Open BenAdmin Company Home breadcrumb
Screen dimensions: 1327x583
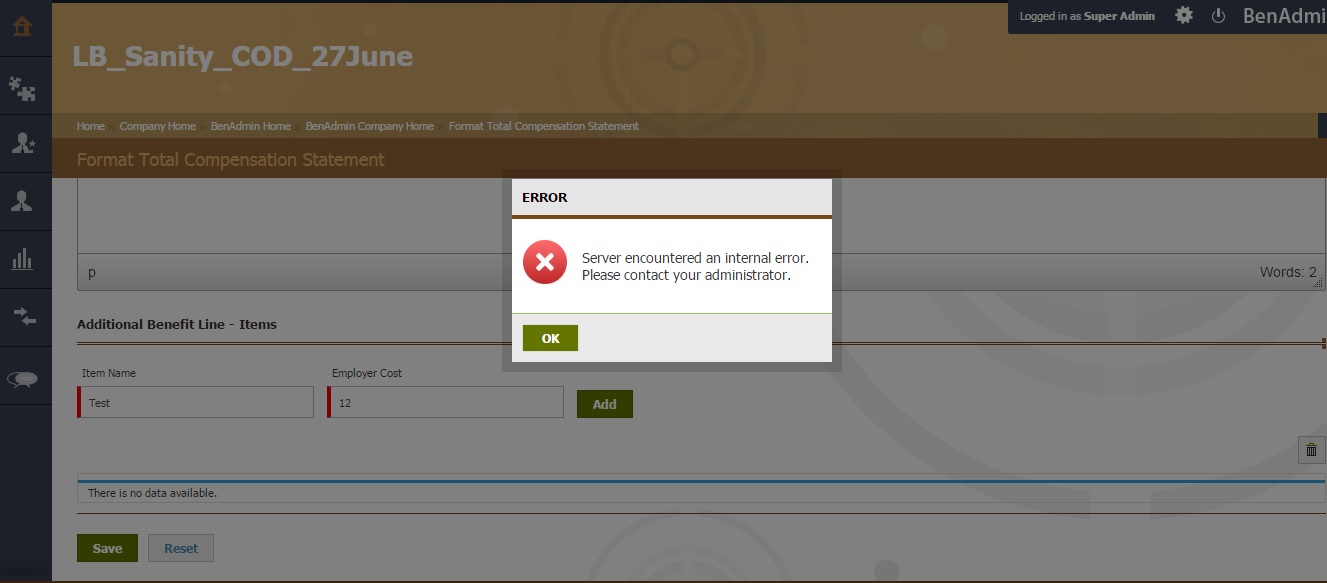point(369,126)
